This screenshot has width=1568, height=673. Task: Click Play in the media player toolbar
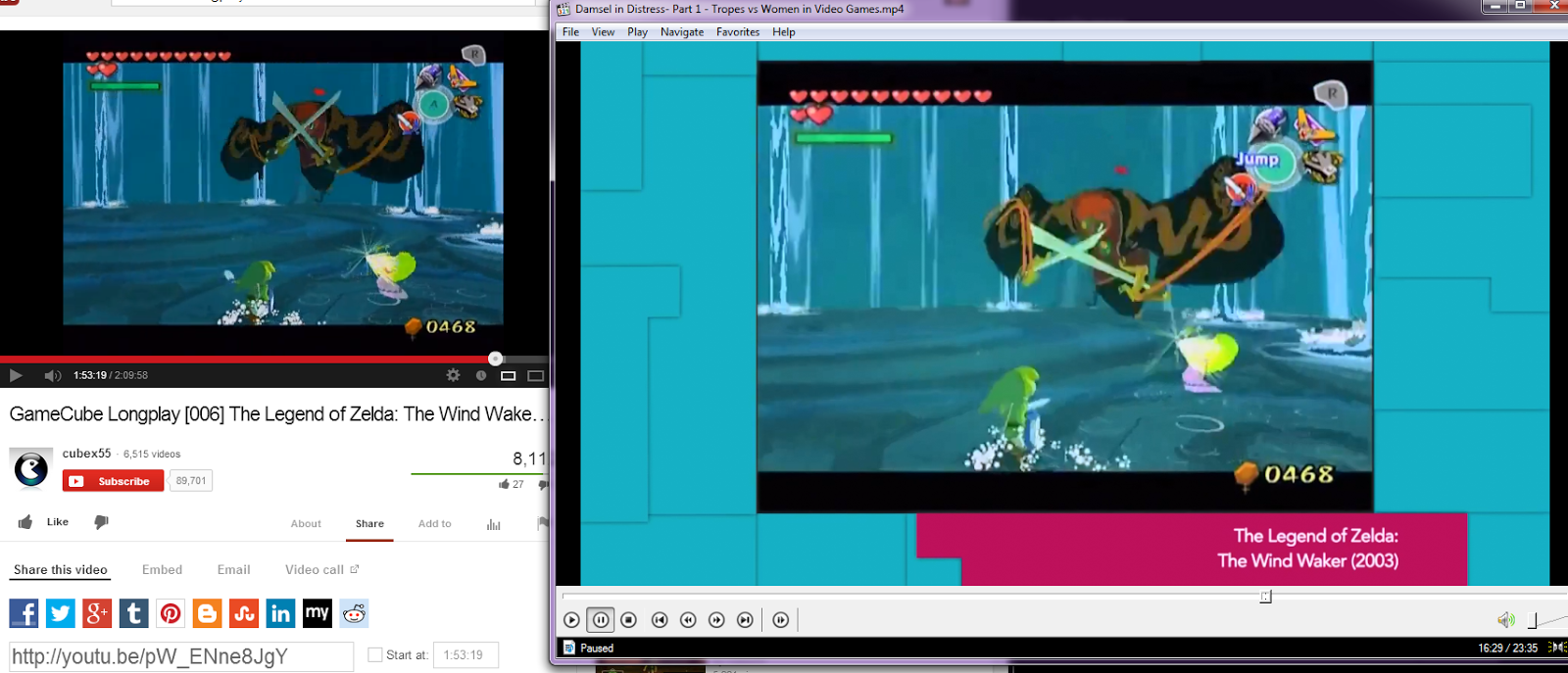coord(571,619)
